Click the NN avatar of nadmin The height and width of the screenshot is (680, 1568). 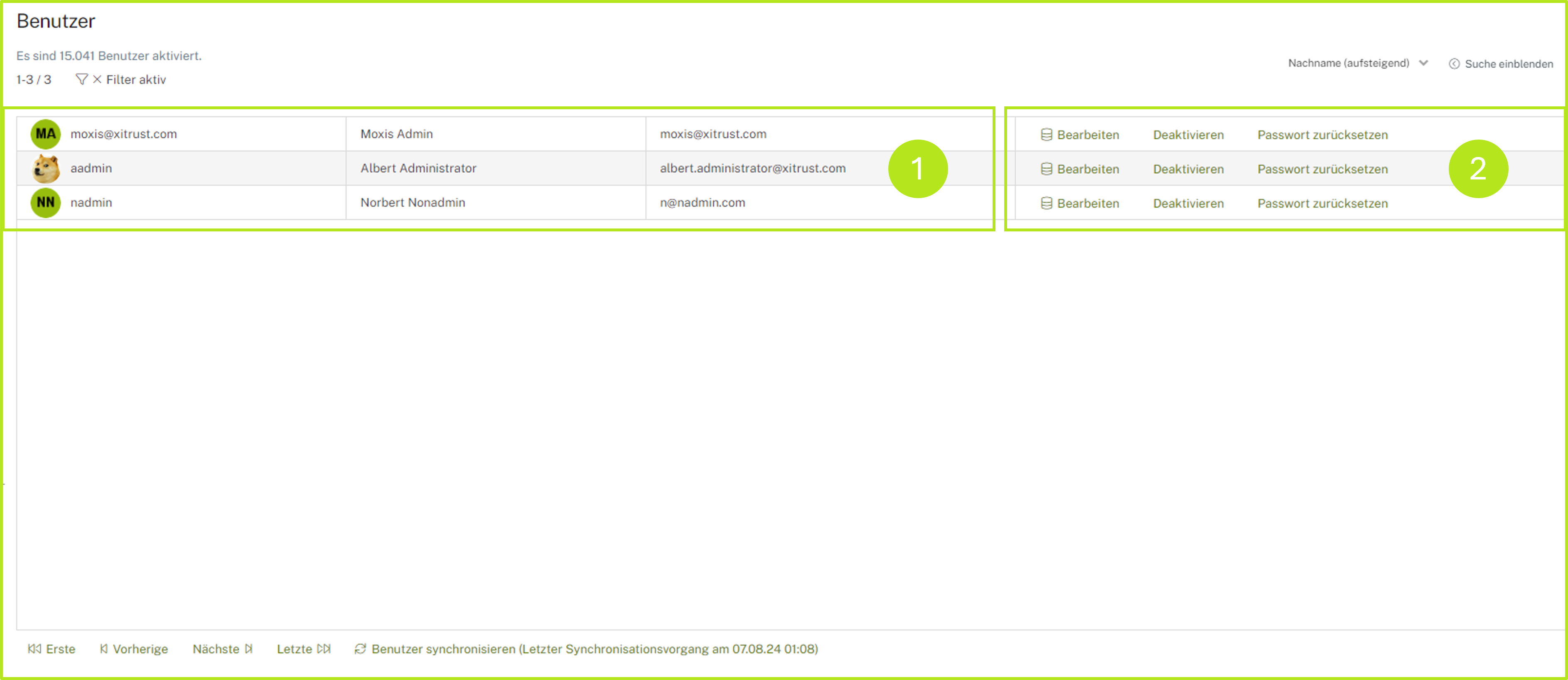coord(46,203)
